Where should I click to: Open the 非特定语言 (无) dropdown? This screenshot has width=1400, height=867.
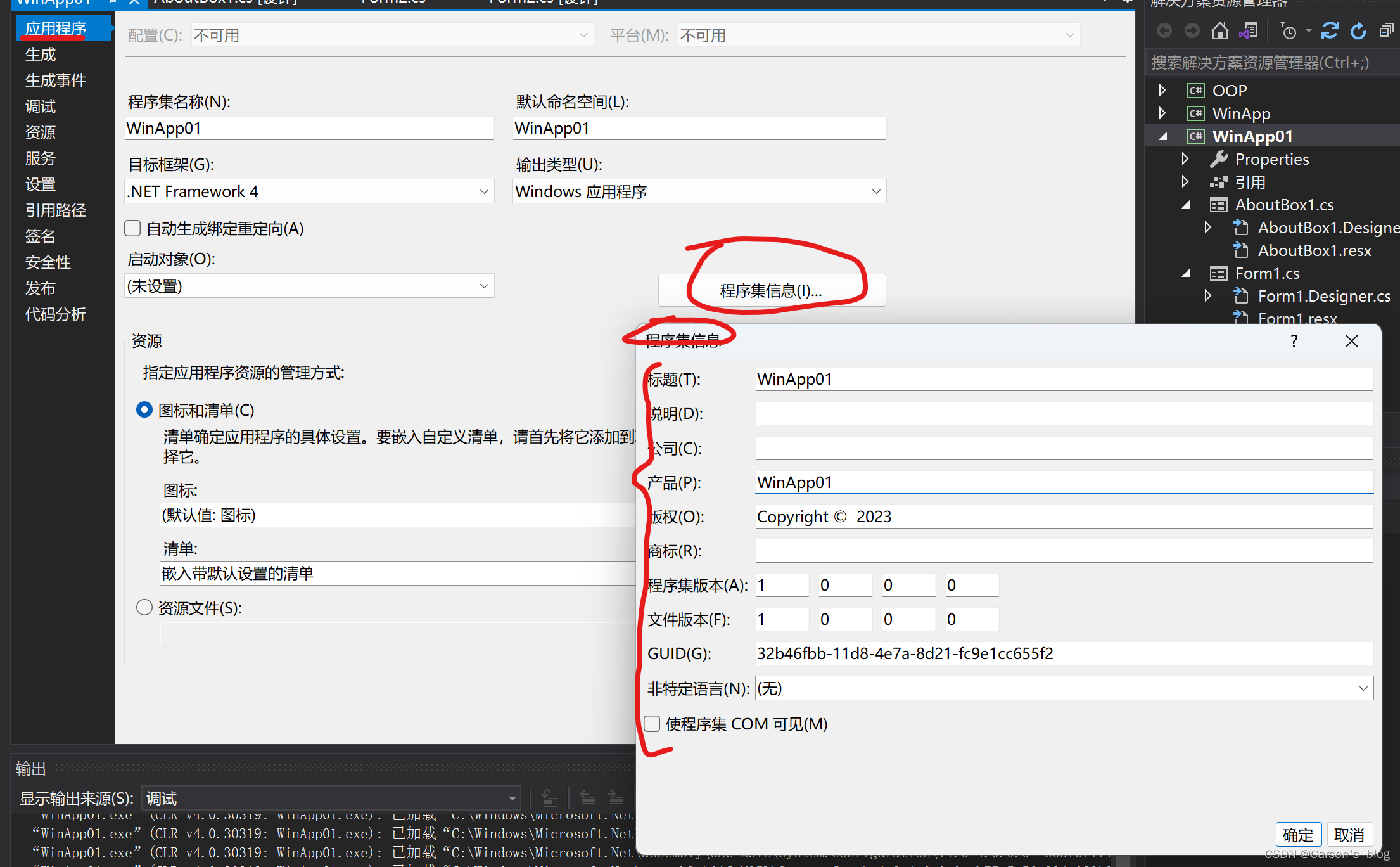[x=1064, y=688]
